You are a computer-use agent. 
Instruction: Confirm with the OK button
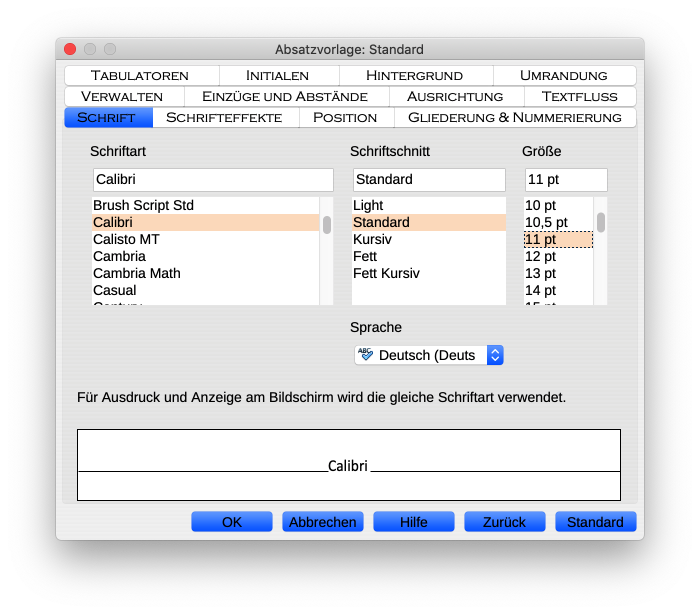(232, 522)
